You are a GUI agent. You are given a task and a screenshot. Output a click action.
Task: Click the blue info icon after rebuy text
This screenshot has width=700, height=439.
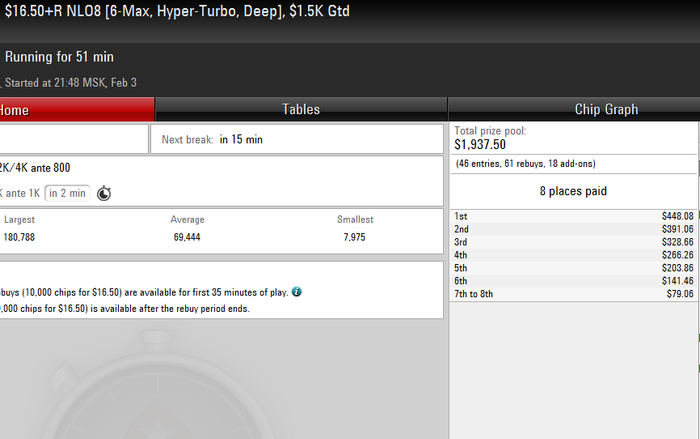[296, 292]
